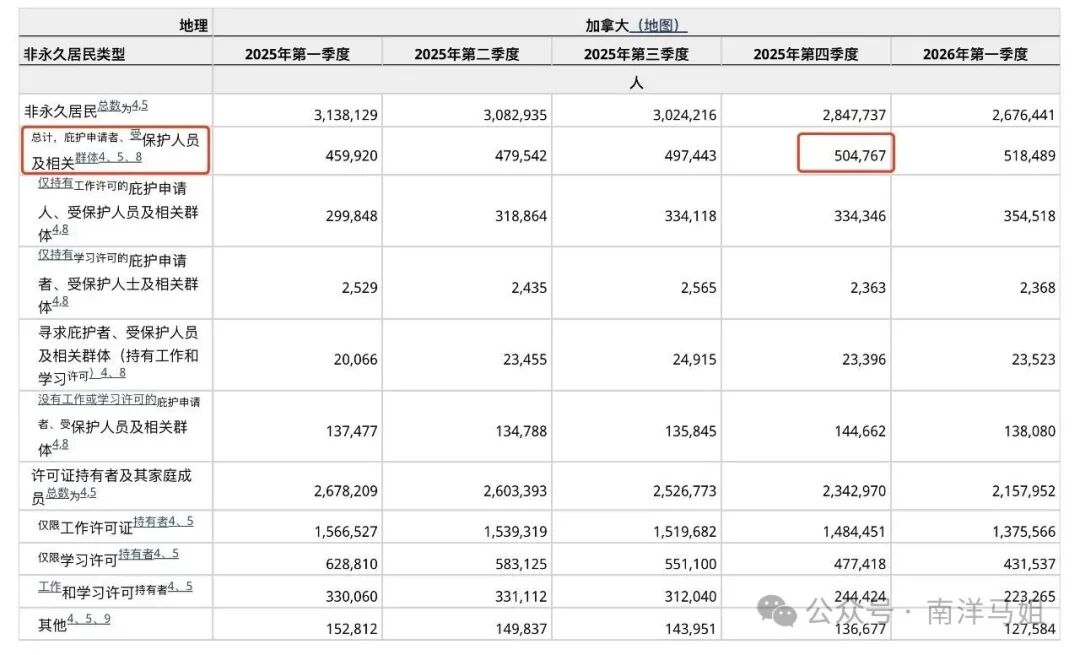Select cell value 2,847,737

coord(854,115)
